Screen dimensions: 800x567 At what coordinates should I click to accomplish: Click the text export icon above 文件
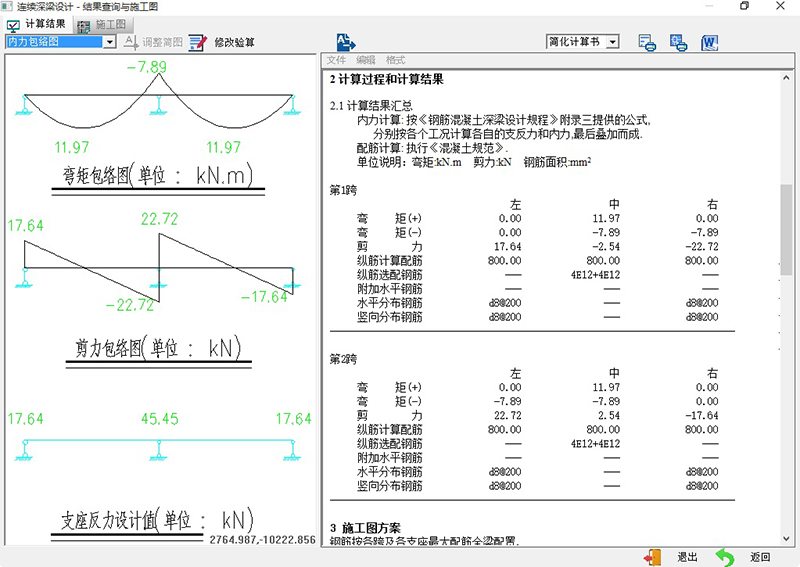(x=345, y=42)
